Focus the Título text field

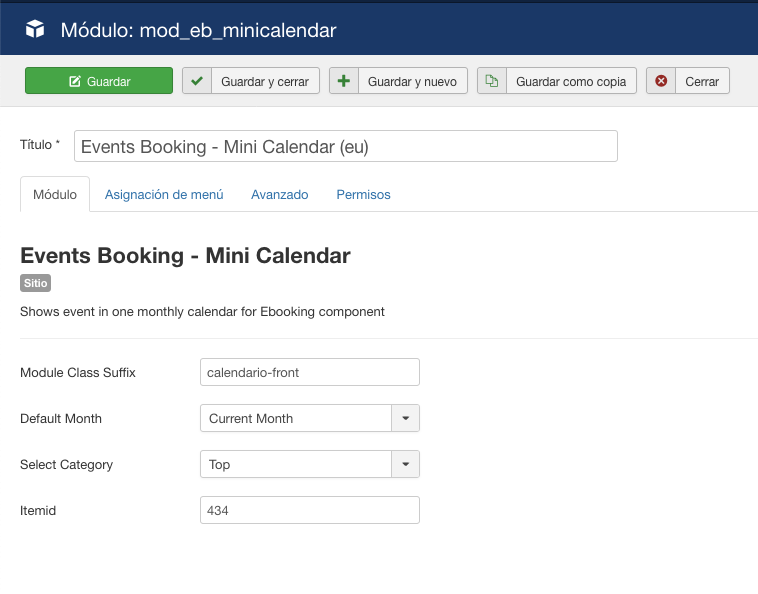(x=345, y=146)
